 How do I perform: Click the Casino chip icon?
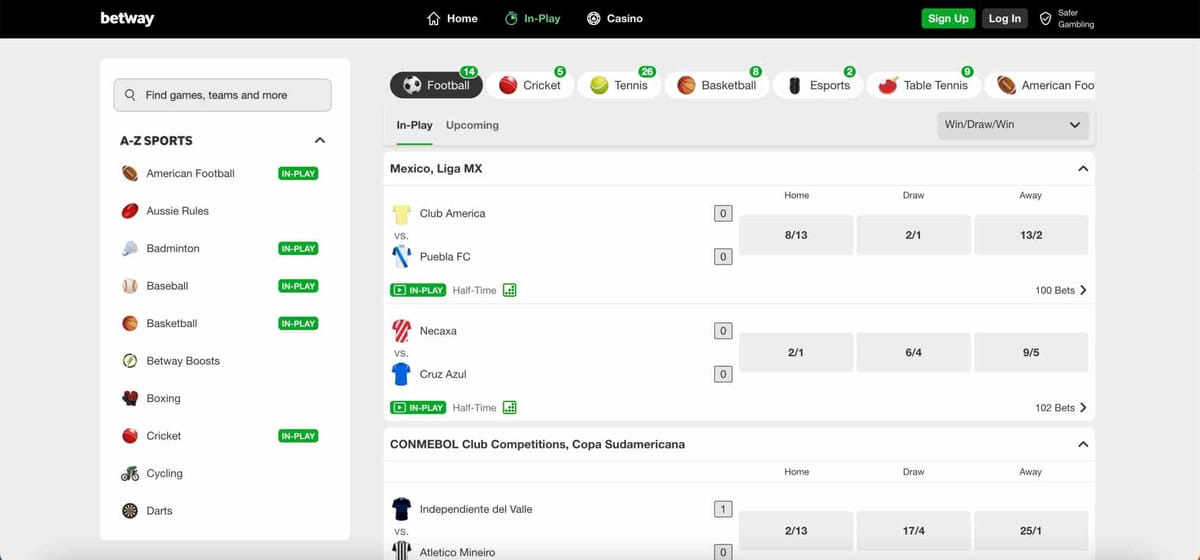tap(594, 18)
